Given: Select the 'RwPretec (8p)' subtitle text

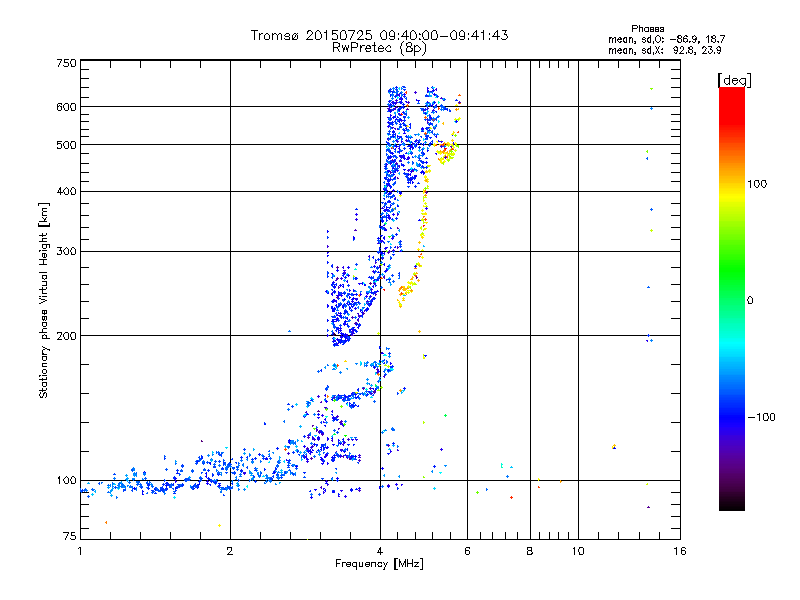Looking at the screenshot, I should coord(379,48).
